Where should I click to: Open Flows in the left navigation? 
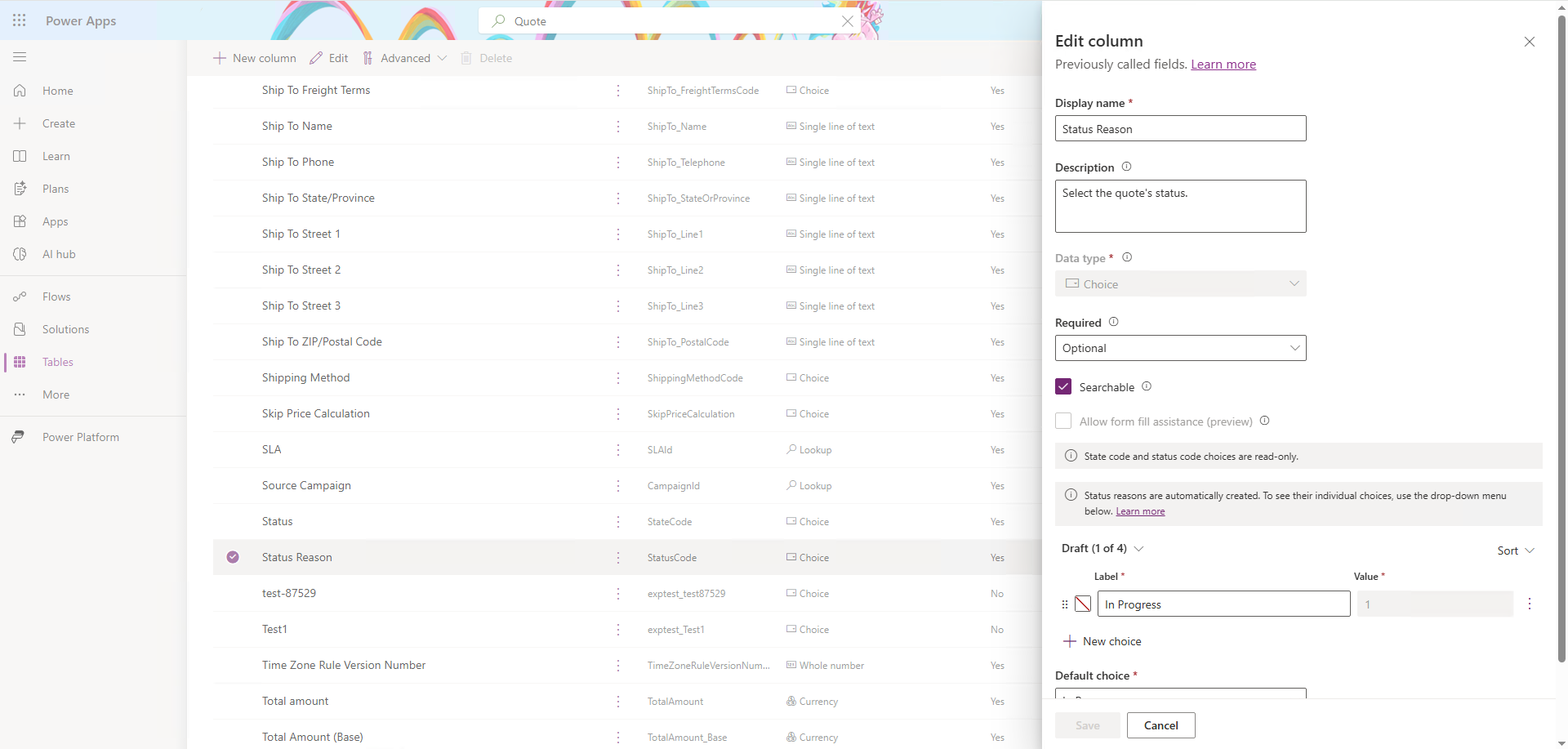[x=56, y=296]
